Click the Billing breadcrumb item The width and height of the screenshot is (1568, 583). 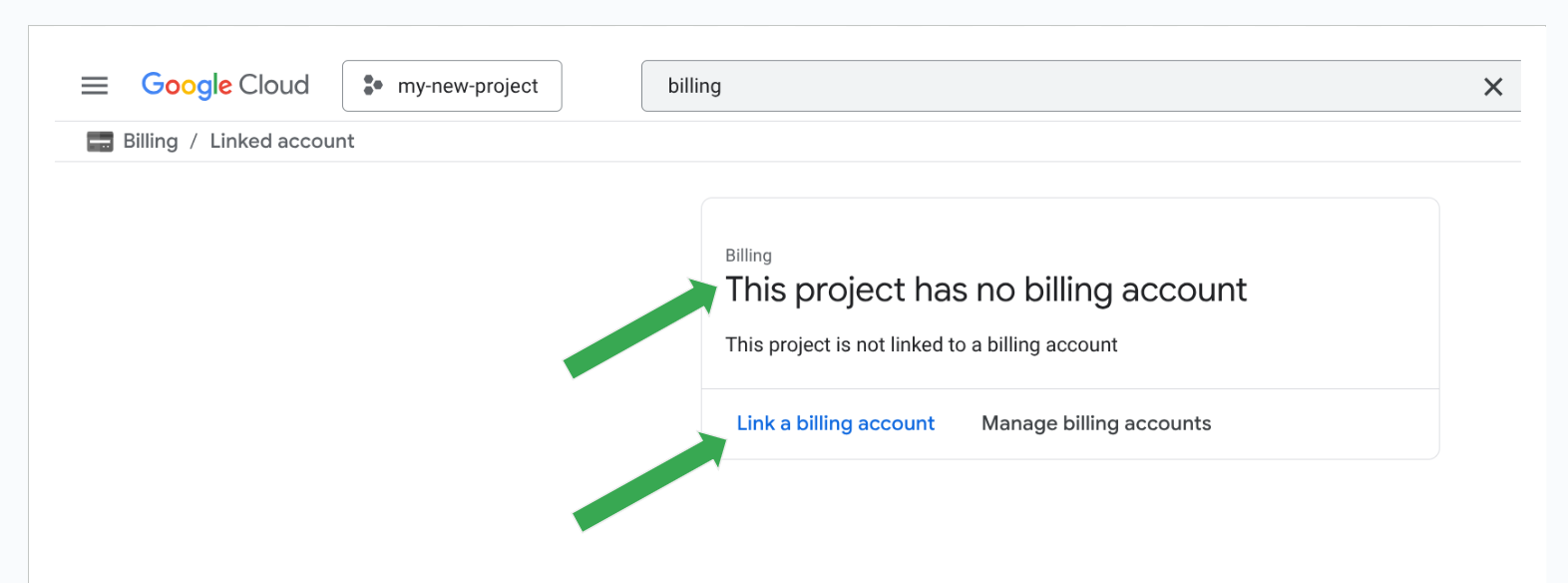coord(150,141)
